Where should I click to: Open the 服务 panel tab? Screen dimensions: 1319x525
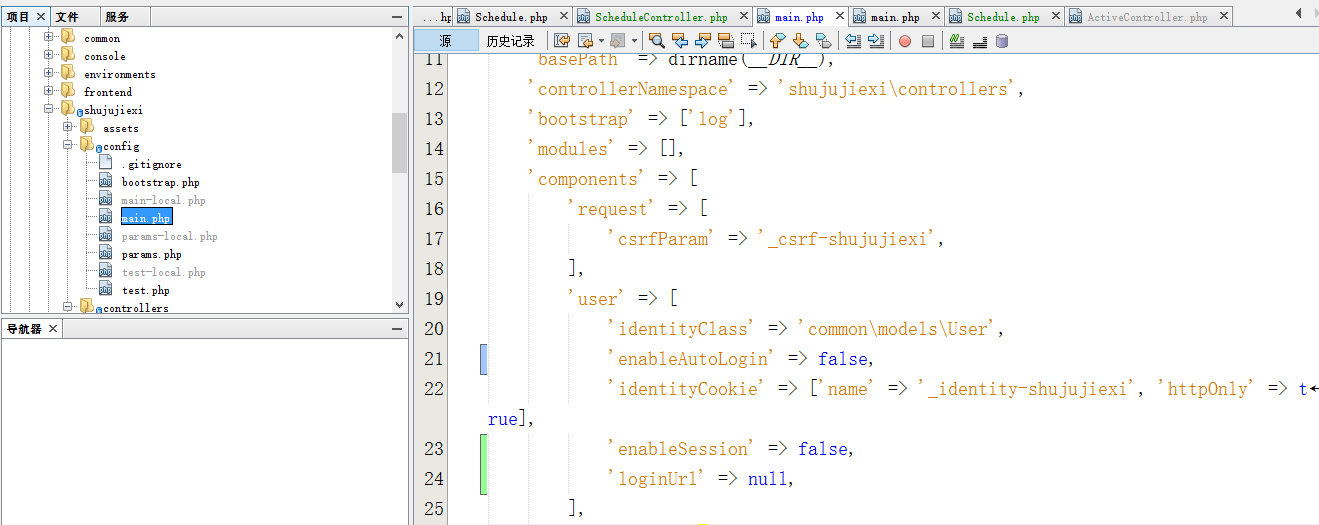(117, 17)
